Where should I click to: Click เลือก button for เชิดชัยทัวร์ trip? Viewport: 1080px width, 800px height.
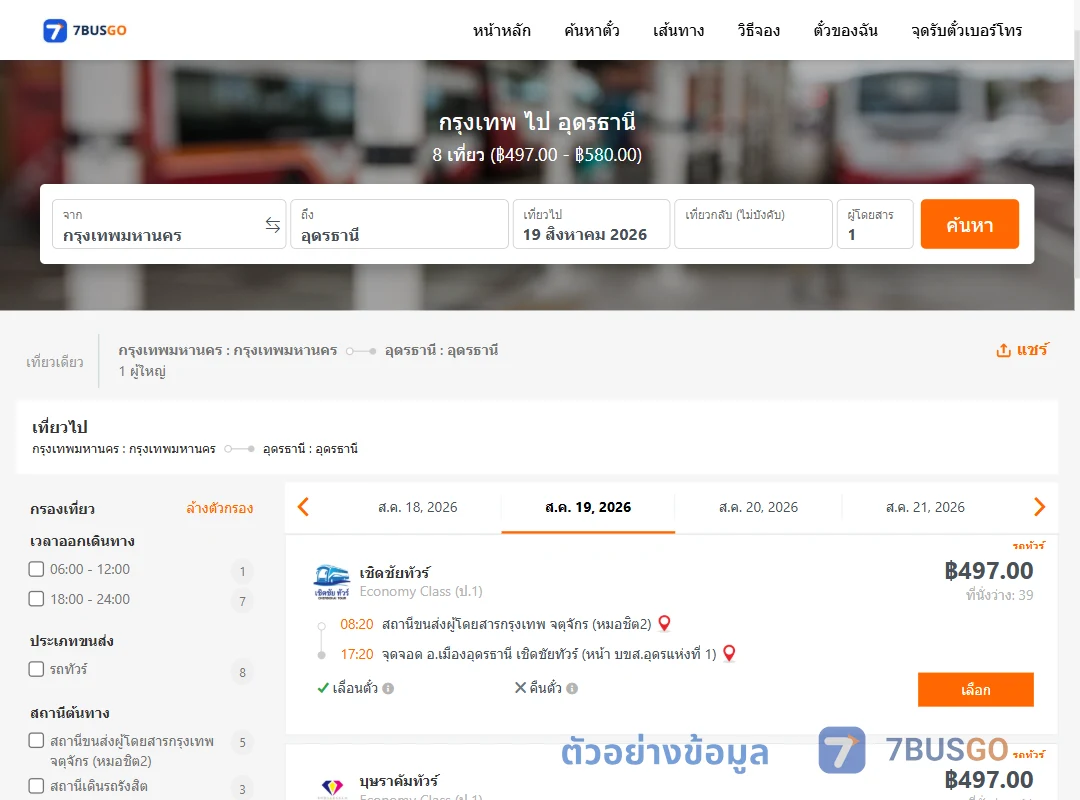click(975, 690)
